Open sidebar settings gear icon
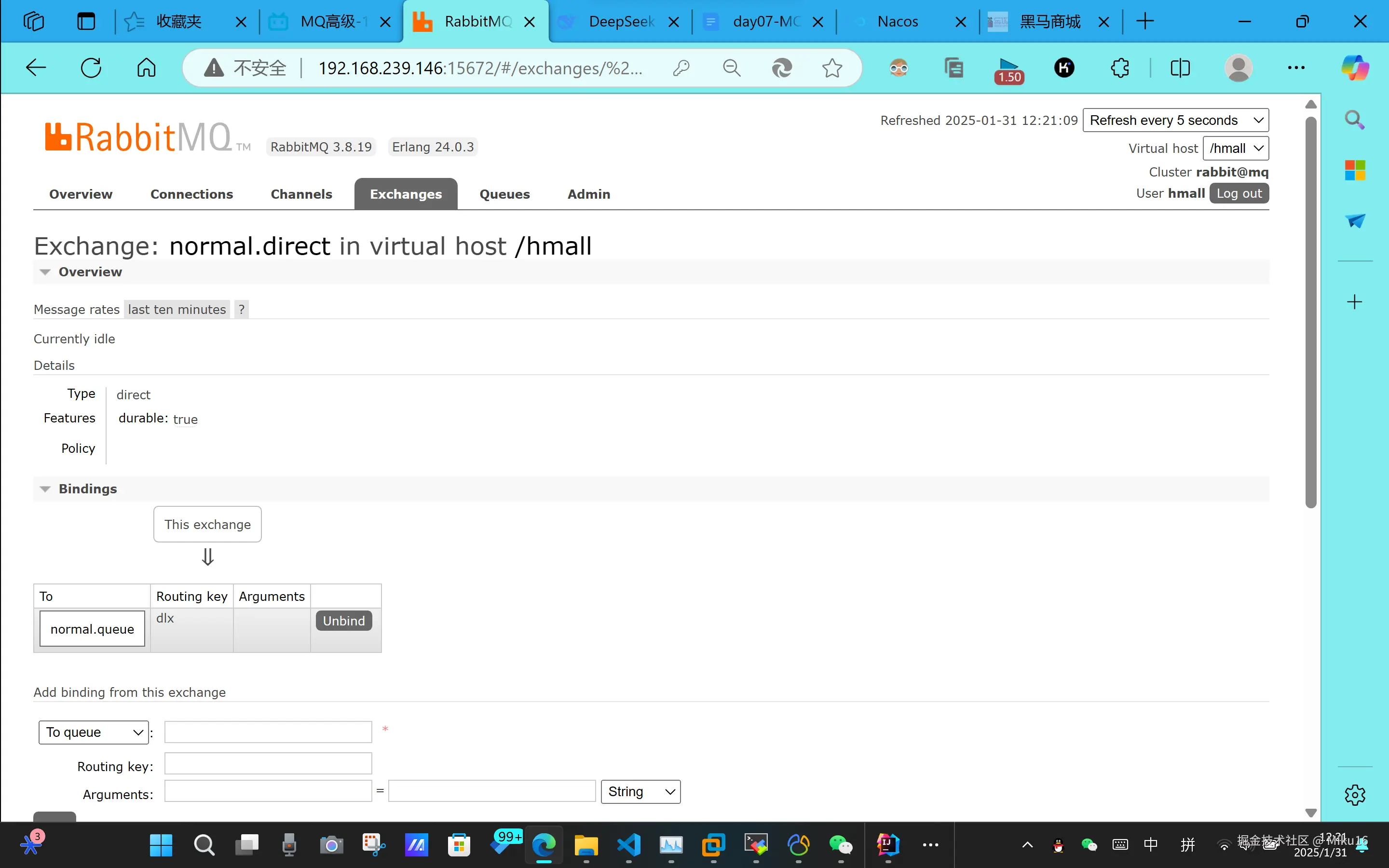Image resolution: width=1389 pixels, height=868 pixels. (x=1355, y=795)
